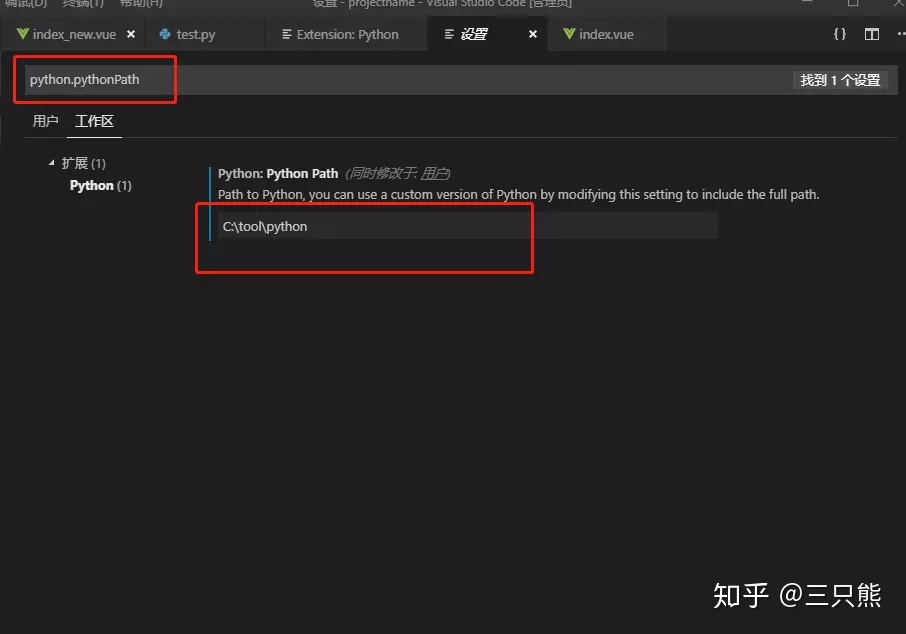Open the more actions ellipsis menu
Viewport: 906px width, 634px height.
click(x=901, y=34)
